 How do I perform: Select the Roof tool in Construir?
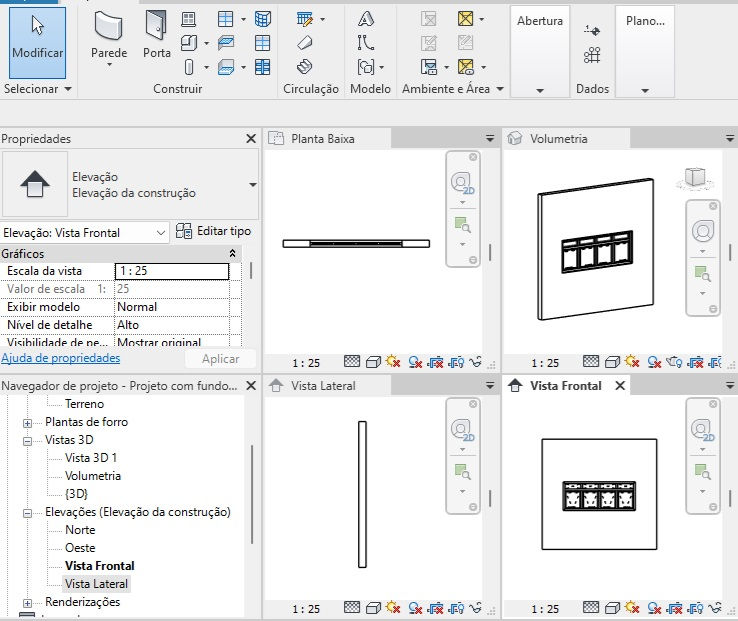226,19
